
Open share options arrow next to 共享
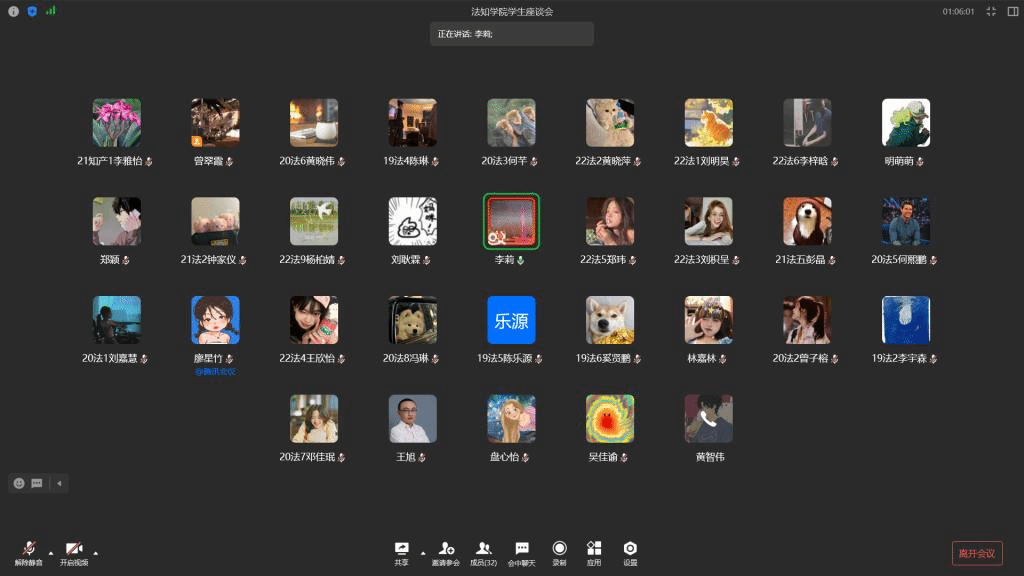point(422,552)
